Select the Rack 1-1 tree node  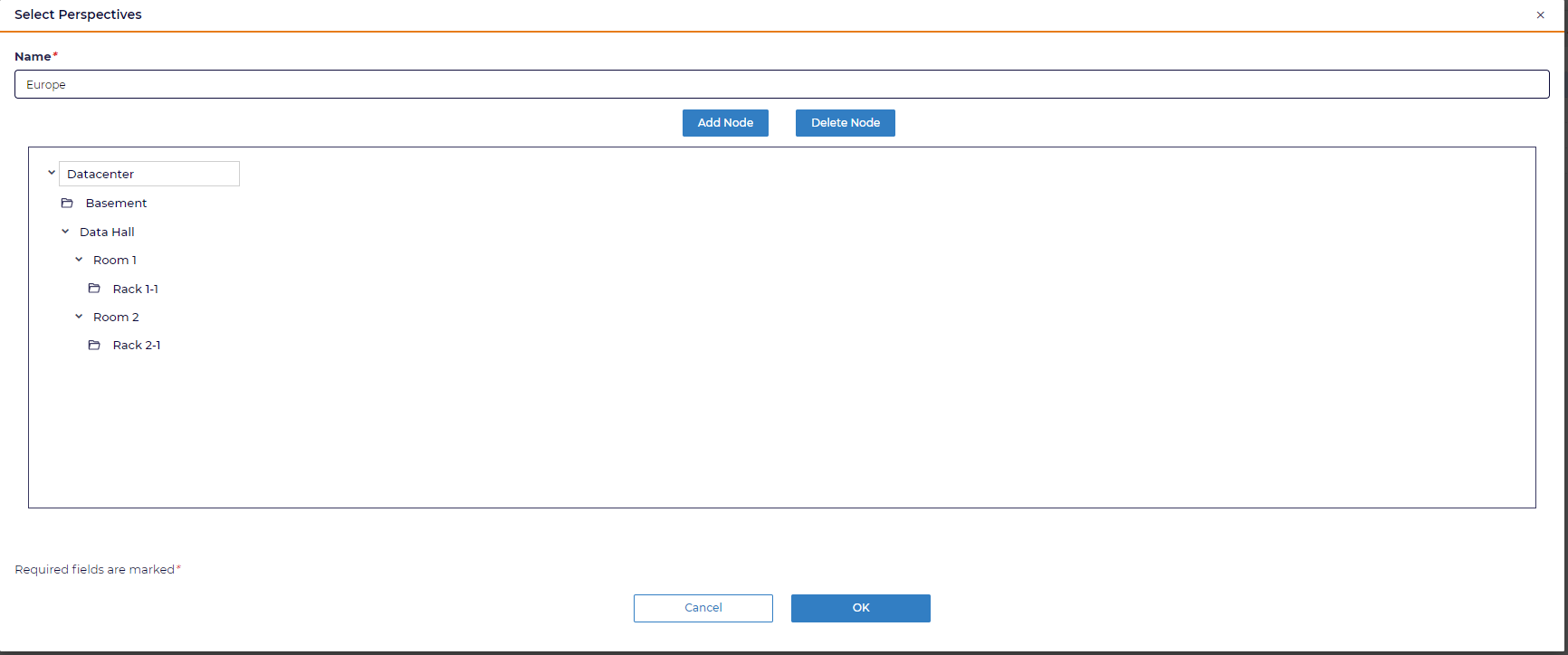point(136,289)
